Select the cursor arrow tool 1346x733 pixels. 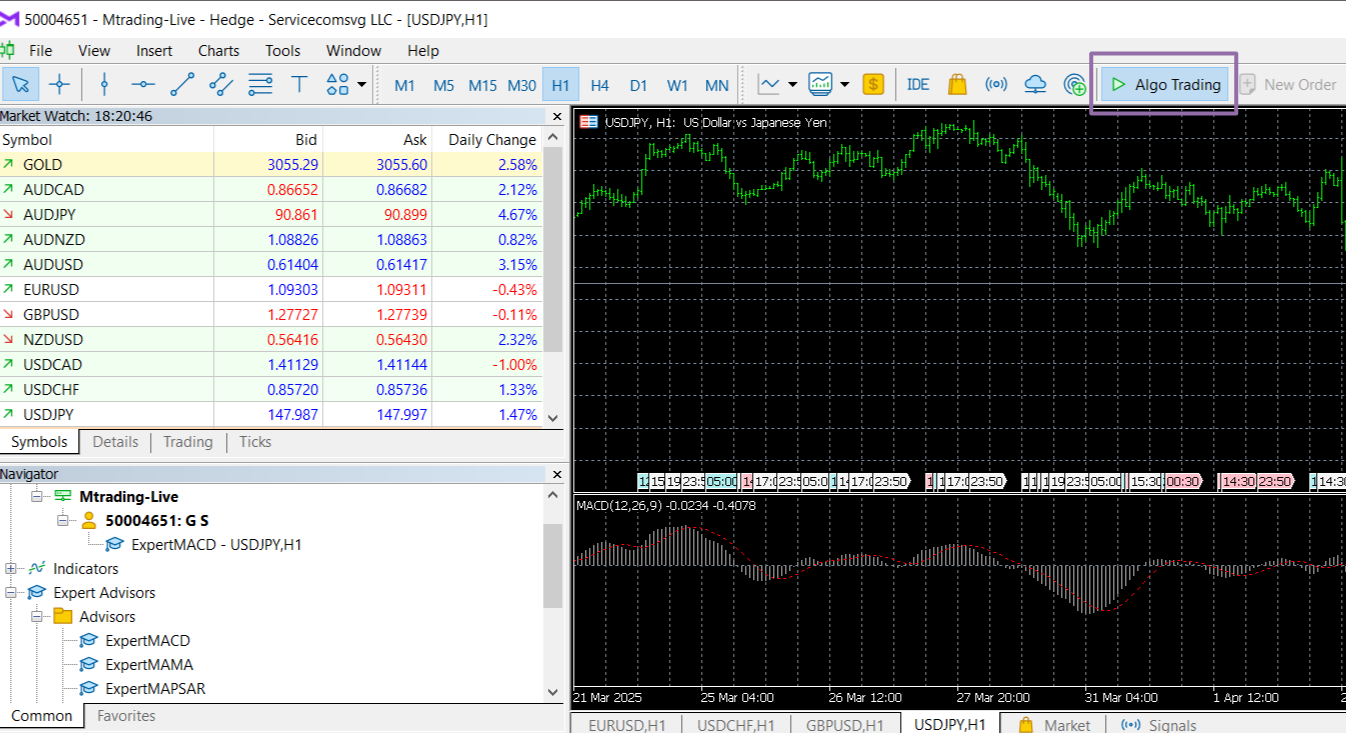21,84
